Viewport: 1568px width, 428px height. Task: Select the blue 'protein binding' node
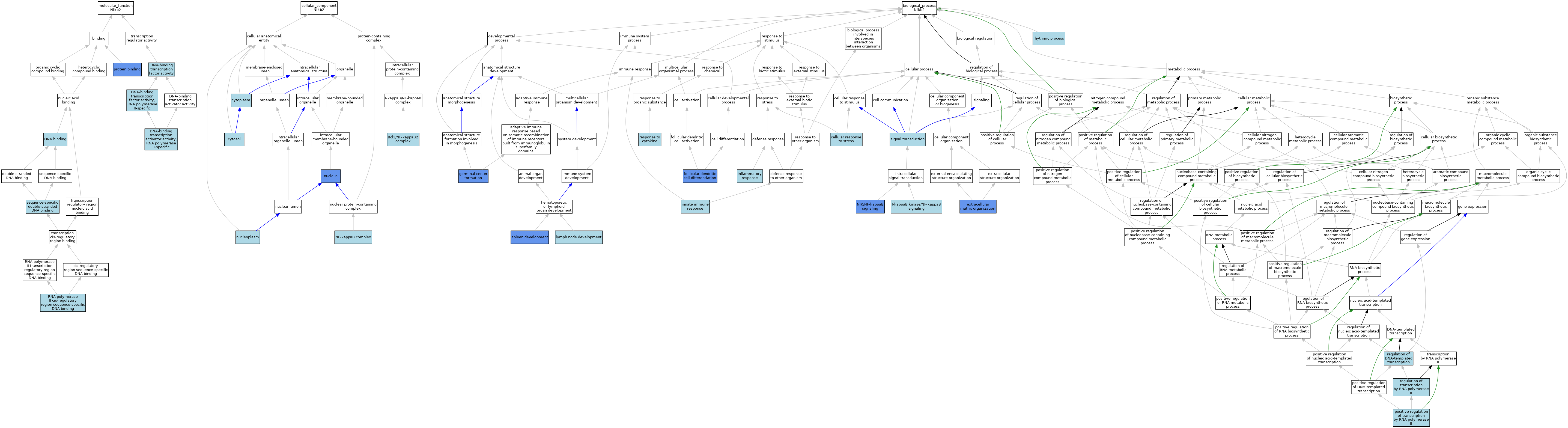click(127, 69)
